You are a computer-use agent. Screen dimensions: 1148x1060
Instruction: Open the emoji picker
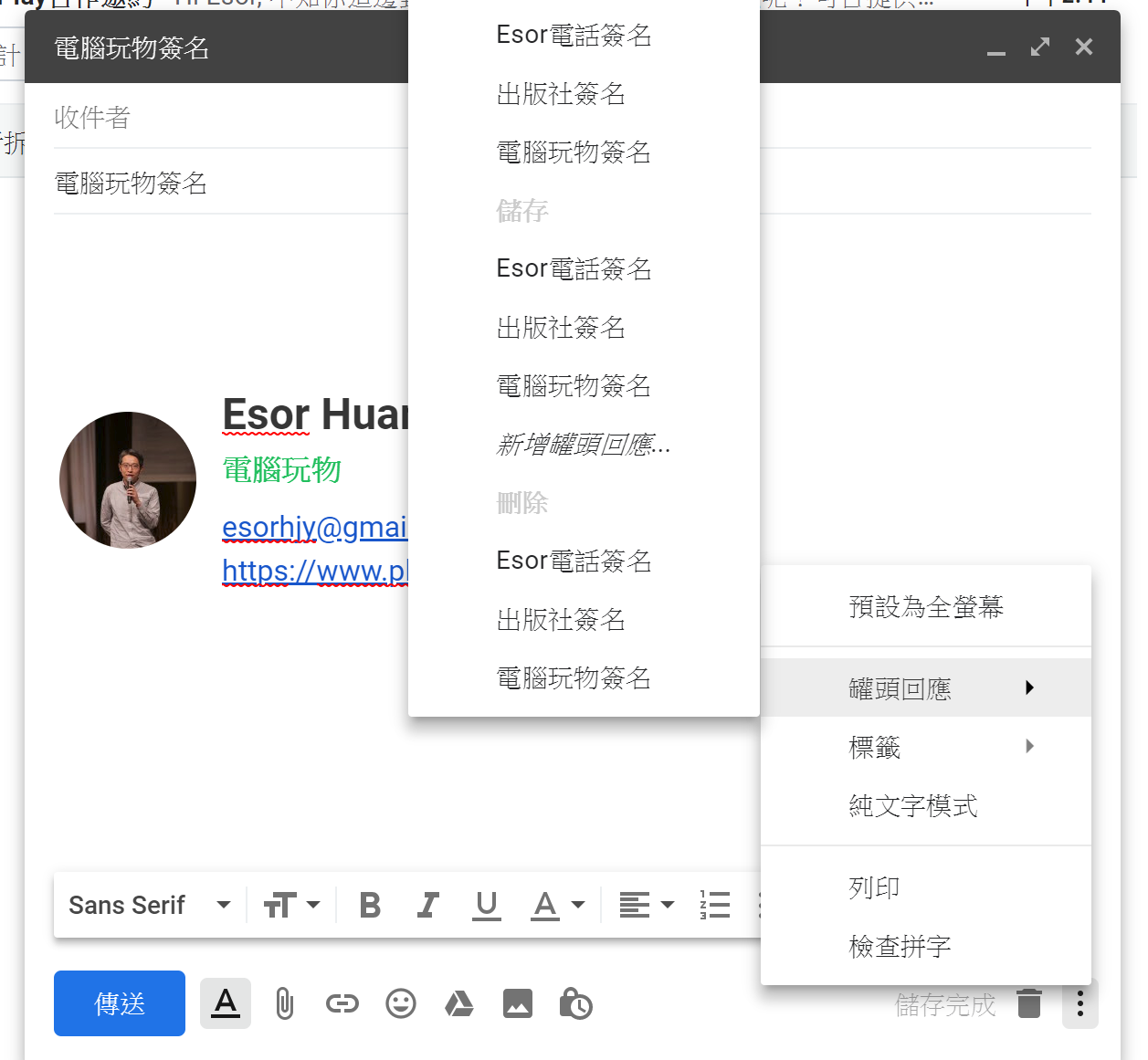401,1002
